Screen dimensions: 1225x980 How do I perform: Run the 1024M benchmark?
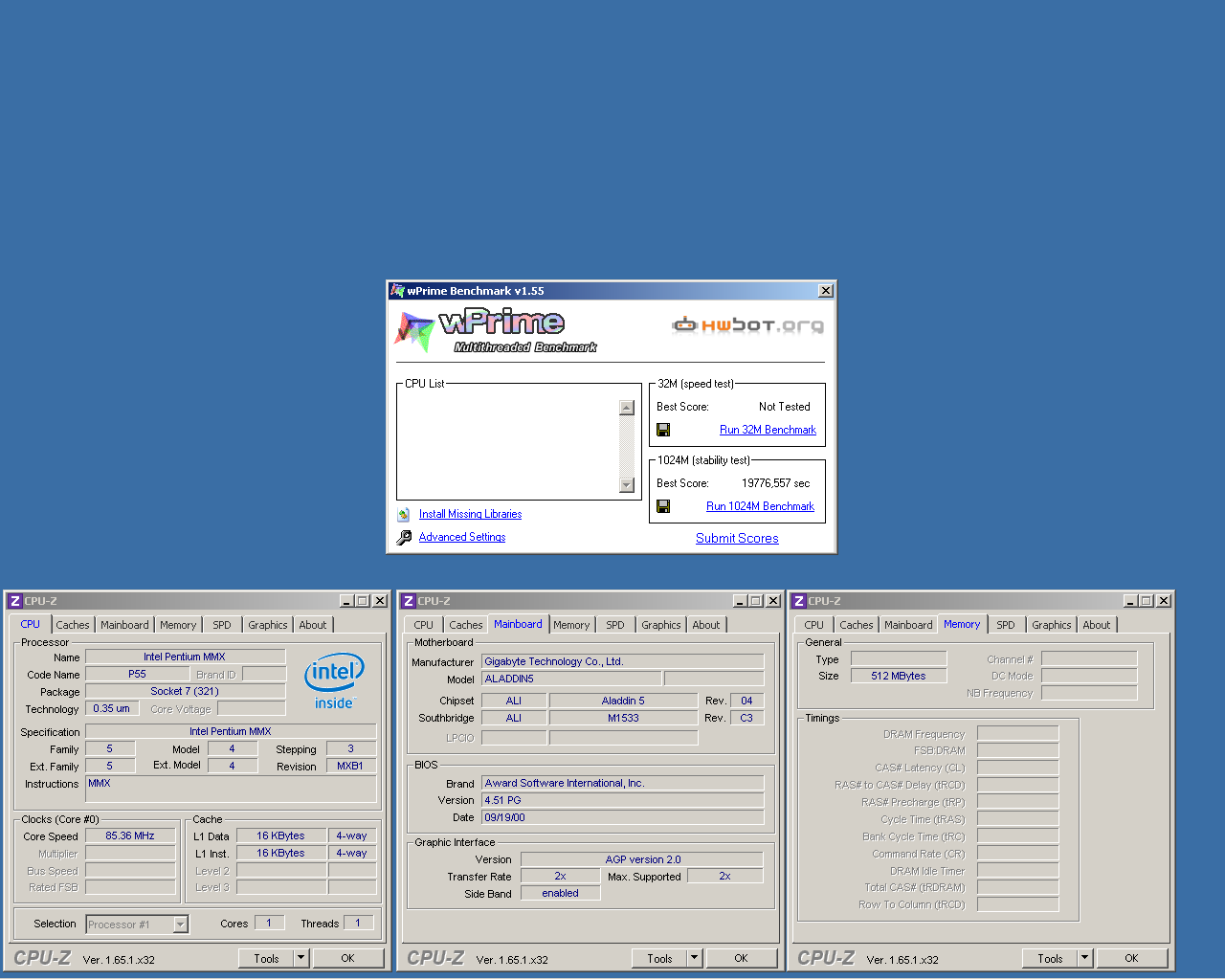[x=760, y=506]
